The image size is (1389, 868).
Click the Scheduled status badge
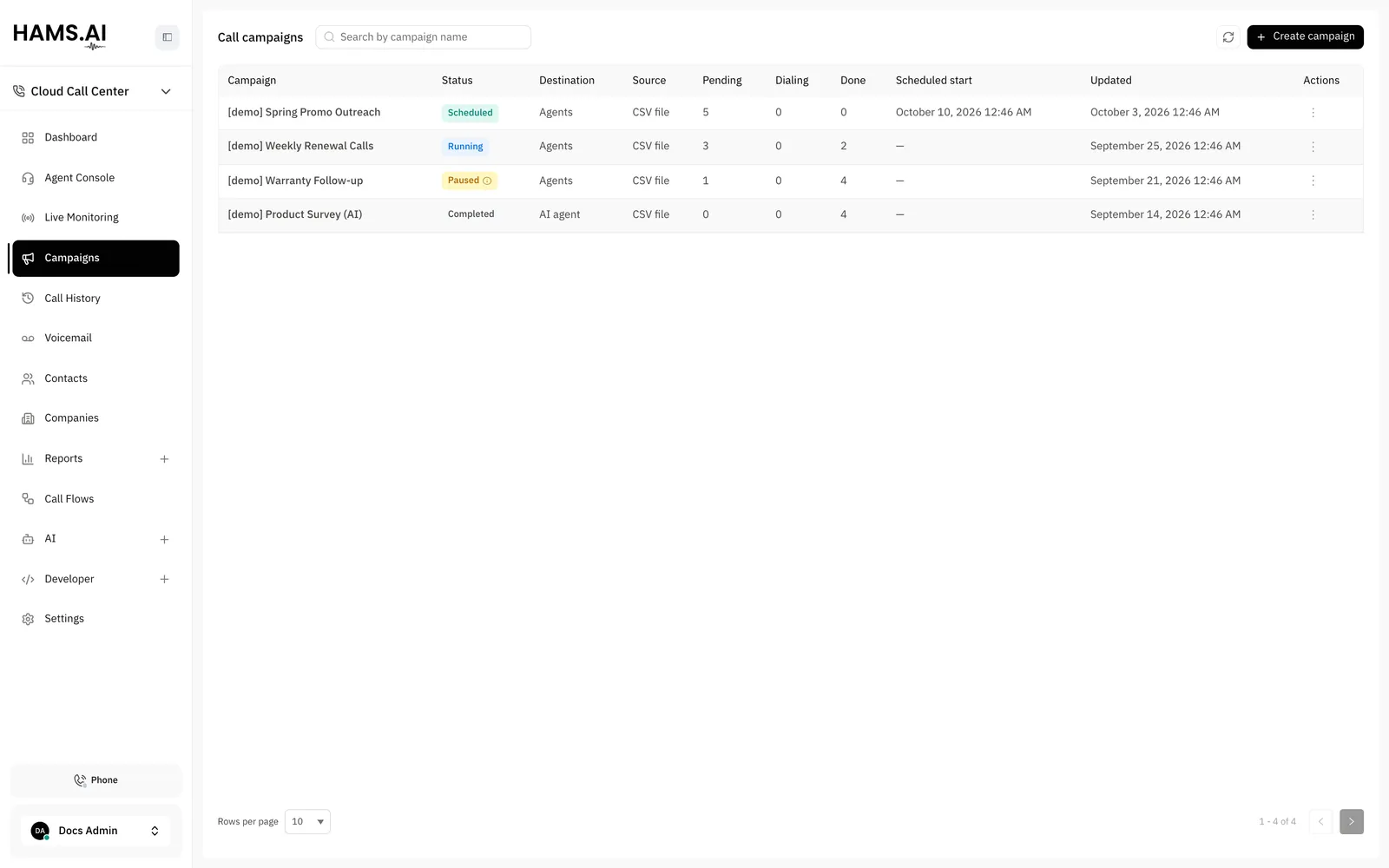pyautogui.click(x=470, y=113)
